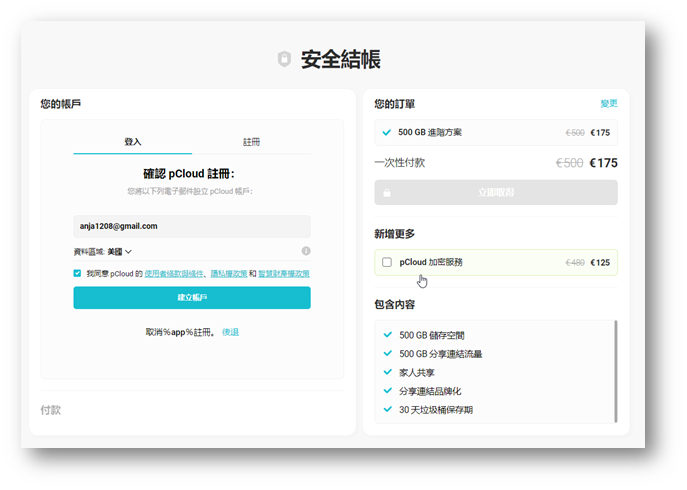
Task: Open the 變更 link in order panel
Action: pos(608,104)
